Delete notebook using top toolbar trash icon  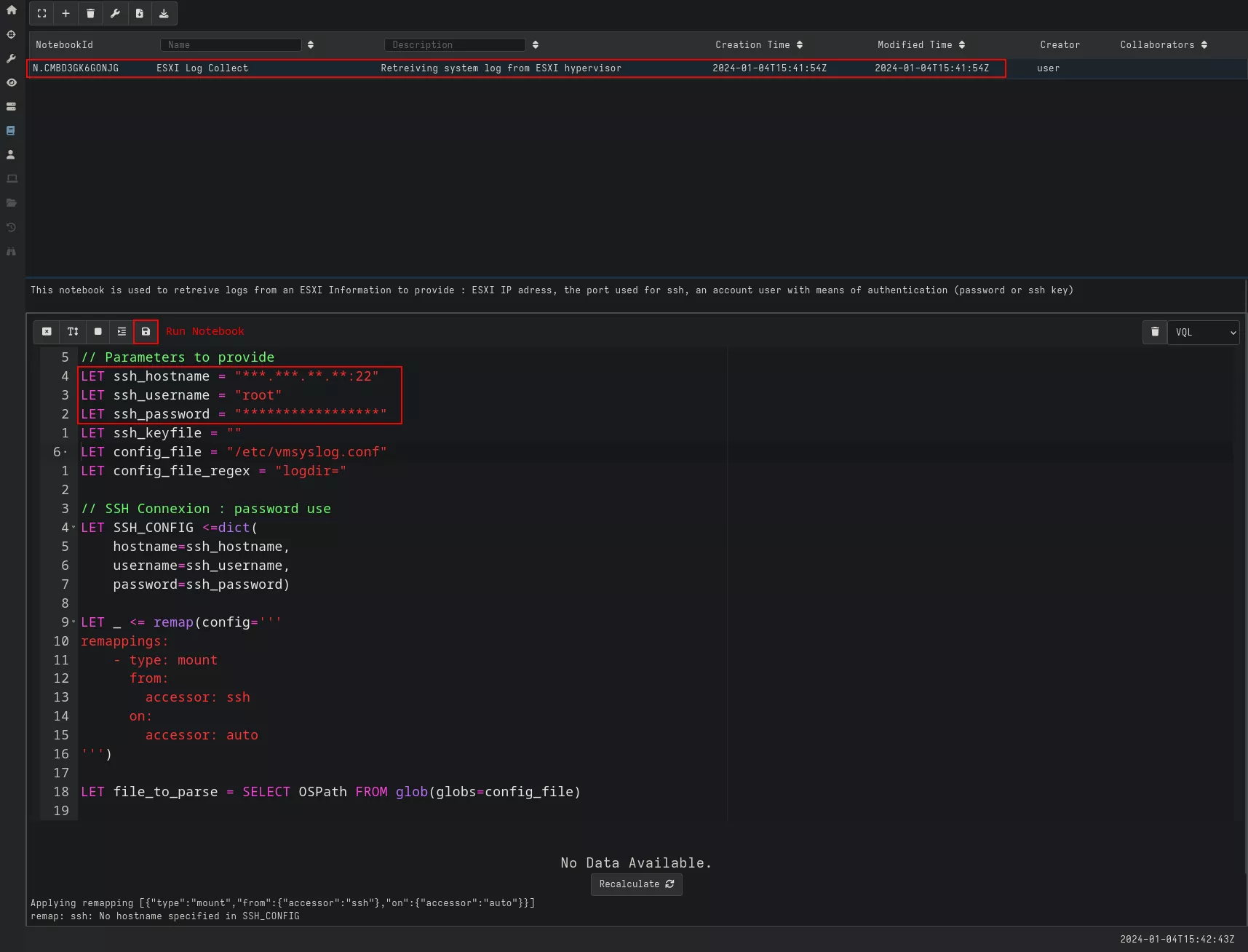tap(90, 13)
